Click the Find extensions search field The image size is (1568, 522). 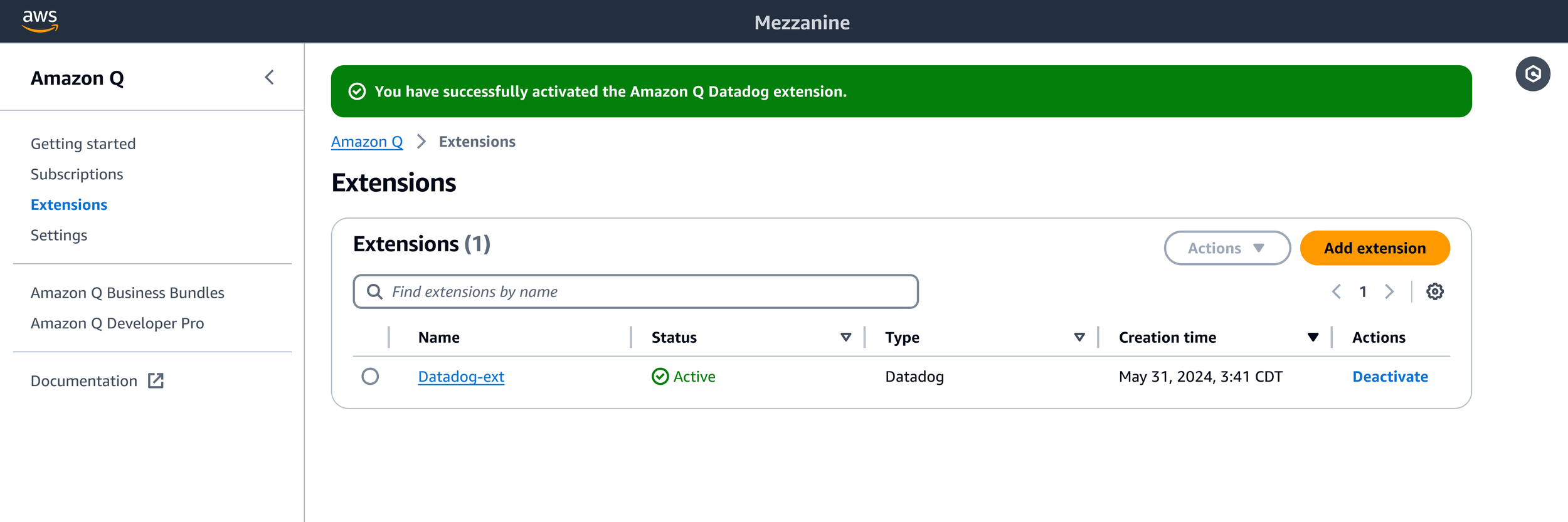pyautogui.click(x=636, y=291)
